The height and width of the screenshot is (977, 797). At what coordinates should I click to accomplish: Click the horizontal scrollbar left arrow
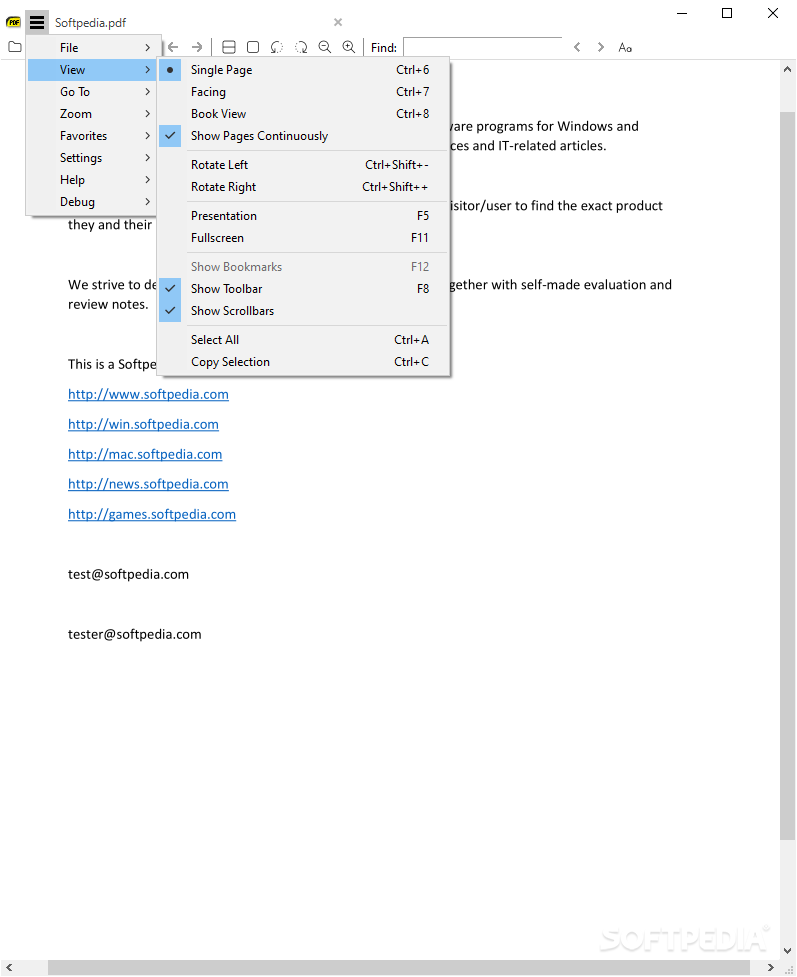coord(9,968)
